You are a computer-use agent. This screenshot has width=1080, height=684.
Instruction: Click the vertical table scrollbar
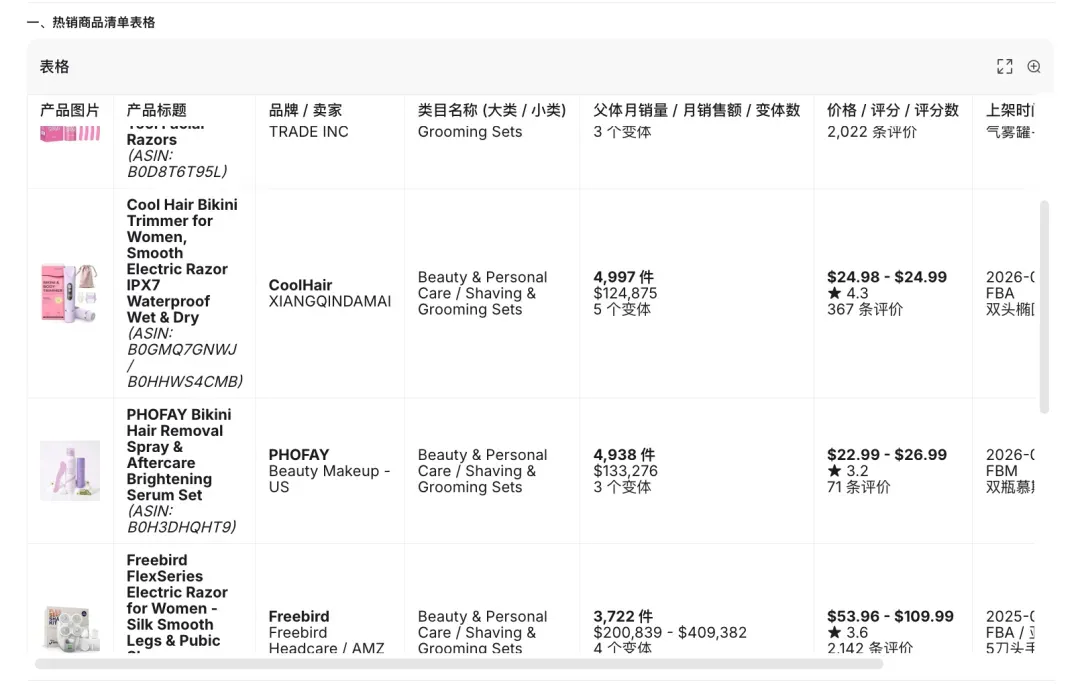pyautogui.click(x=1044, y=307)
